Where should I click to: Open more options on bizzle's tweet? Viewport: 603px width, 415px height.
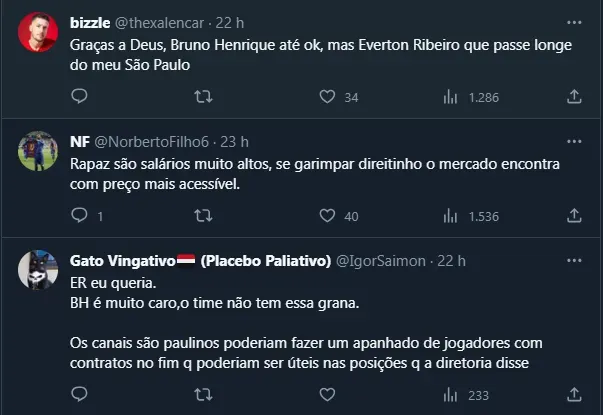(x=573, y=21)
